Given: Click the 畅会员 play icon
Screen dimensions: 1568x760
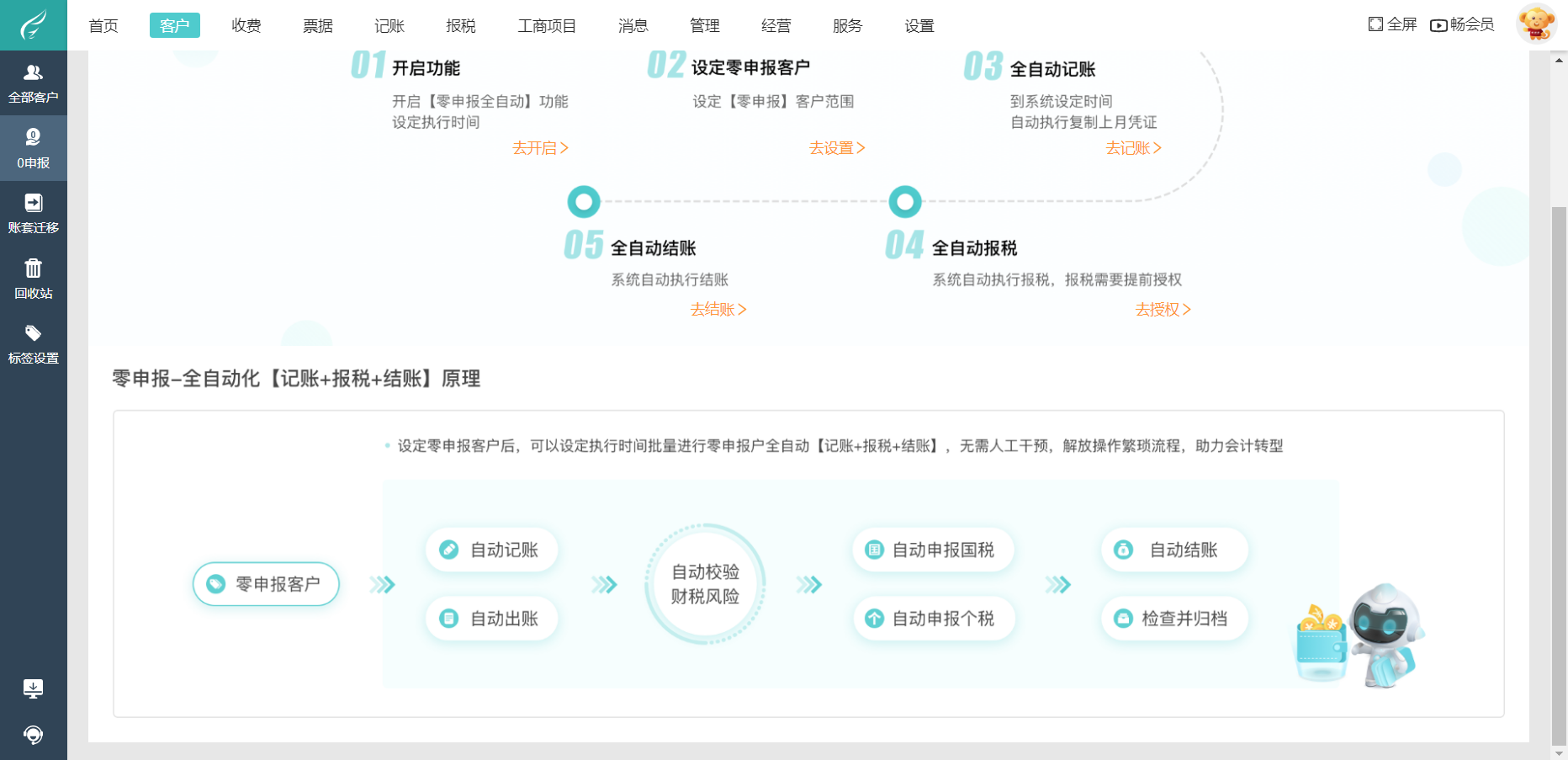Looking at the screenshot, I should coord(1438,25).
